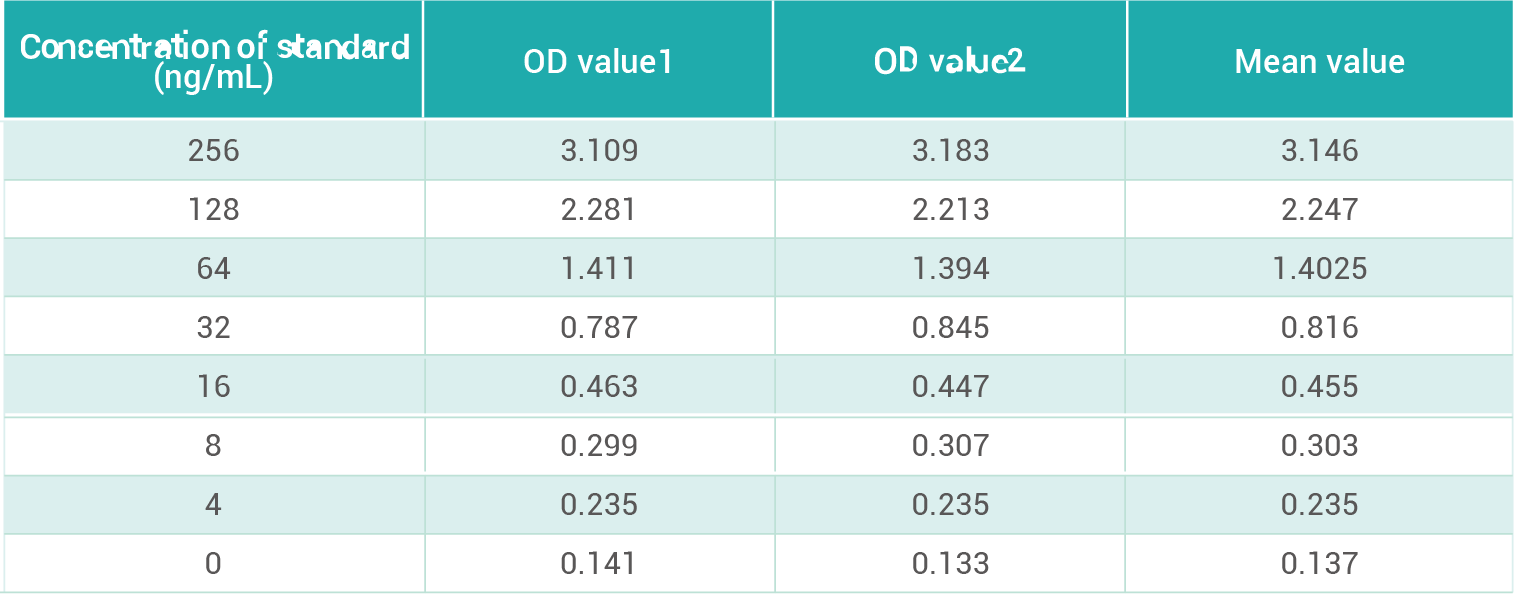The width and height of the screenshot is (1514, 594).
Task: Select the cell showing 2.281
Action: (598, 209)
